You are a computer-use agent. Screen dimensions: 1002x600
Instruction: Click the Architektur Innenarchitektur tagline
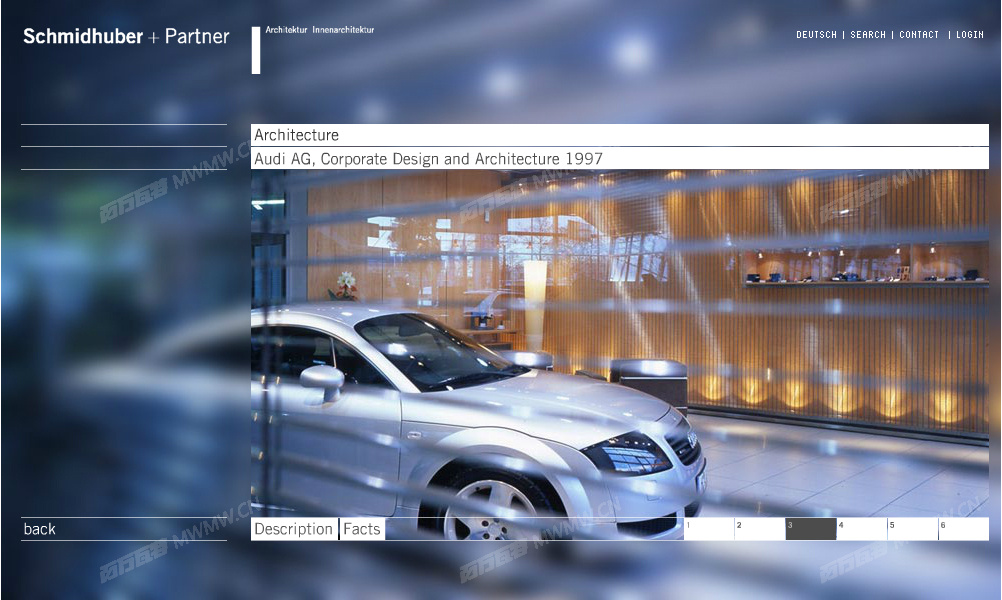(x=320, y=29)
